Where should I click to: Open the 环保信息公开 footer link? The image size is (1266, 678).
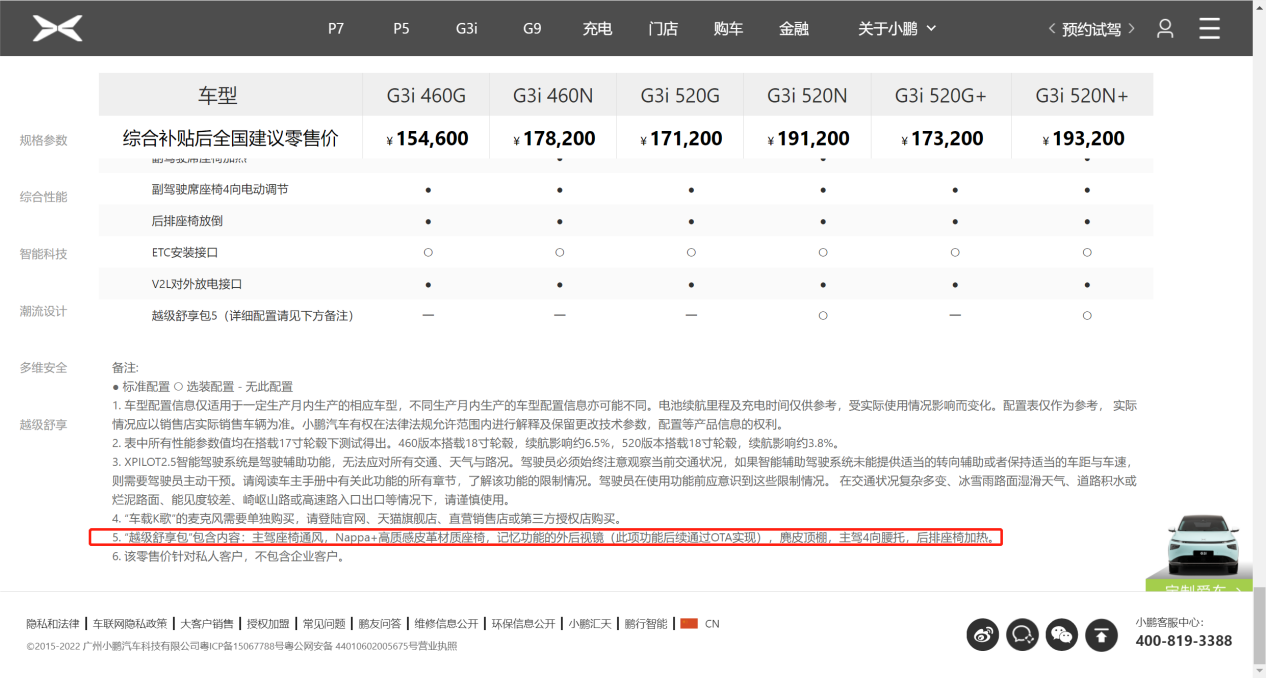click(523, 623)
